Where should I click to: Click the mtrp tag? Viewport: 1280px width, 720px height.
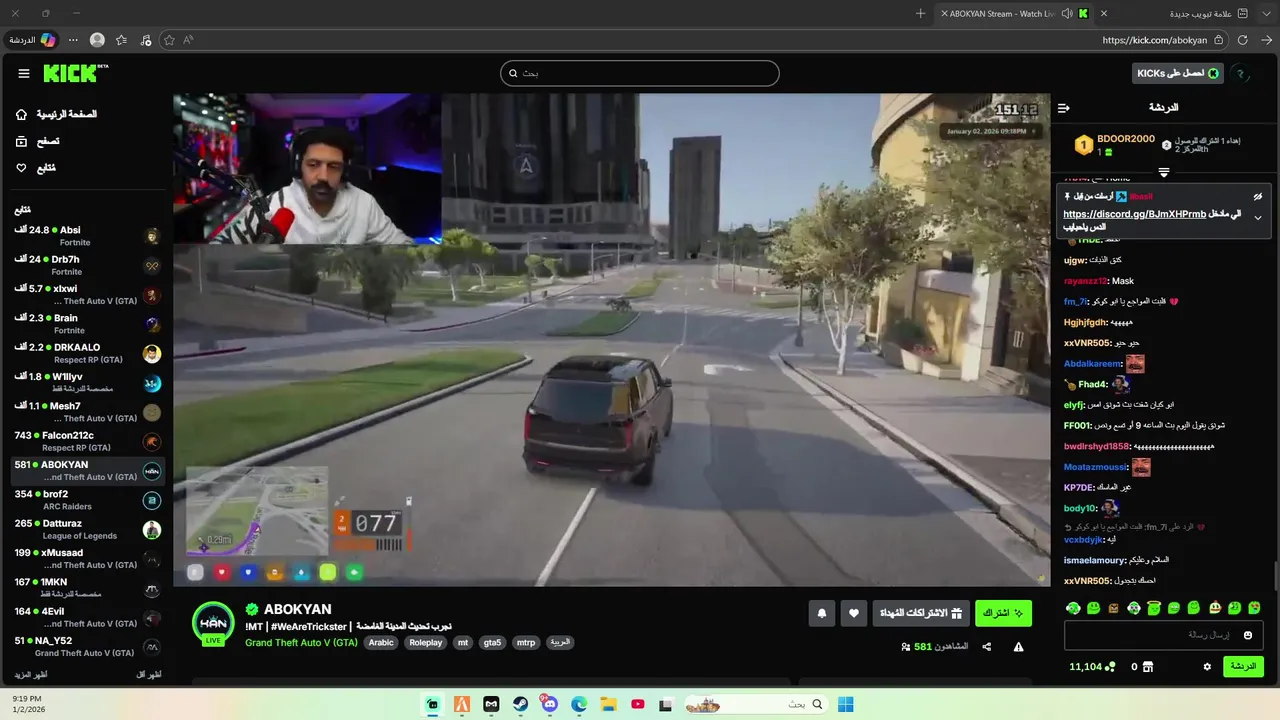pyautogui.click(x=526, y=643)
